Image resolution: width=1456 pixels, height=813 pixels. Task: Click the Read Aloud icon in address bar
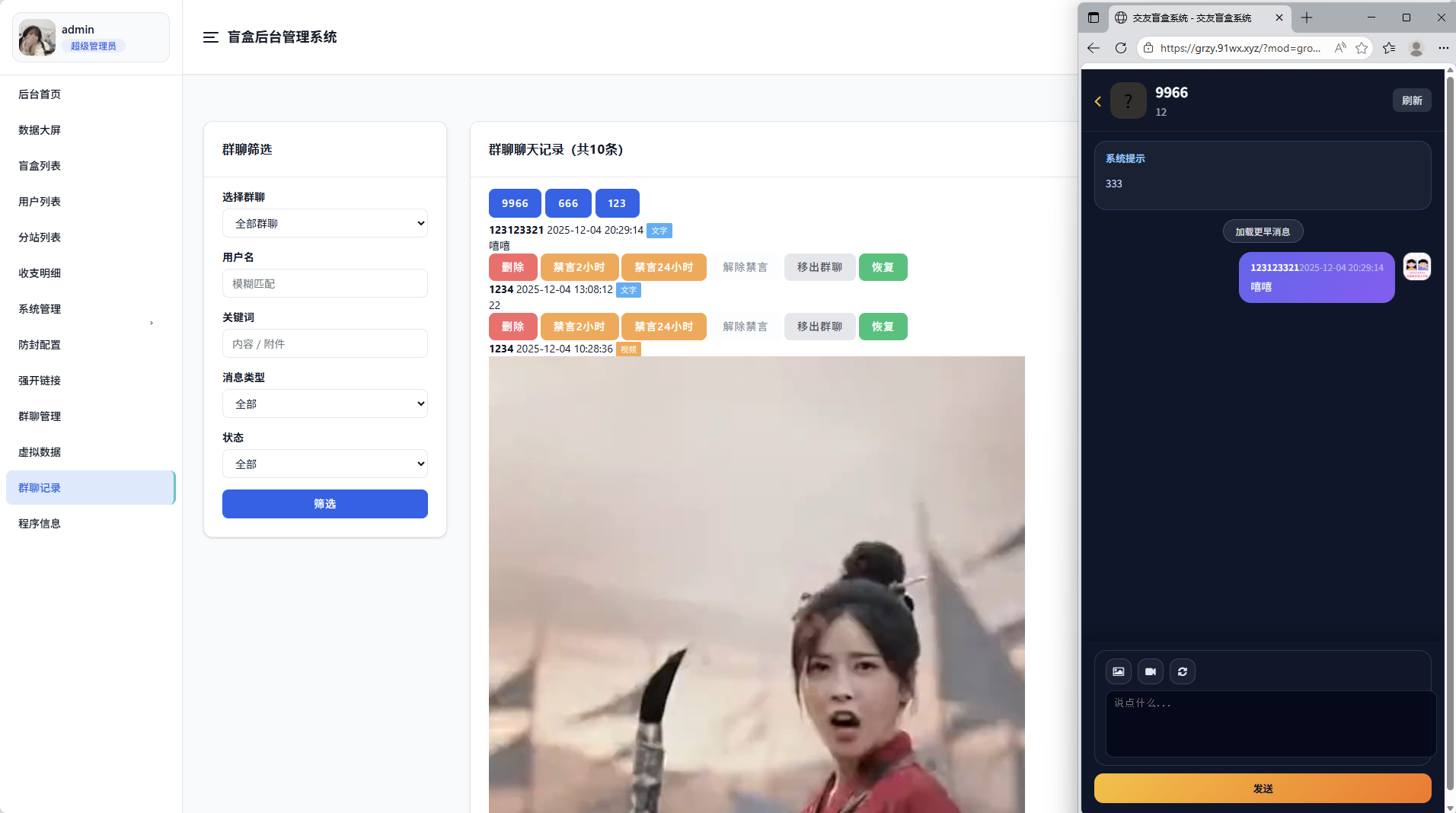coord(1340,48)
